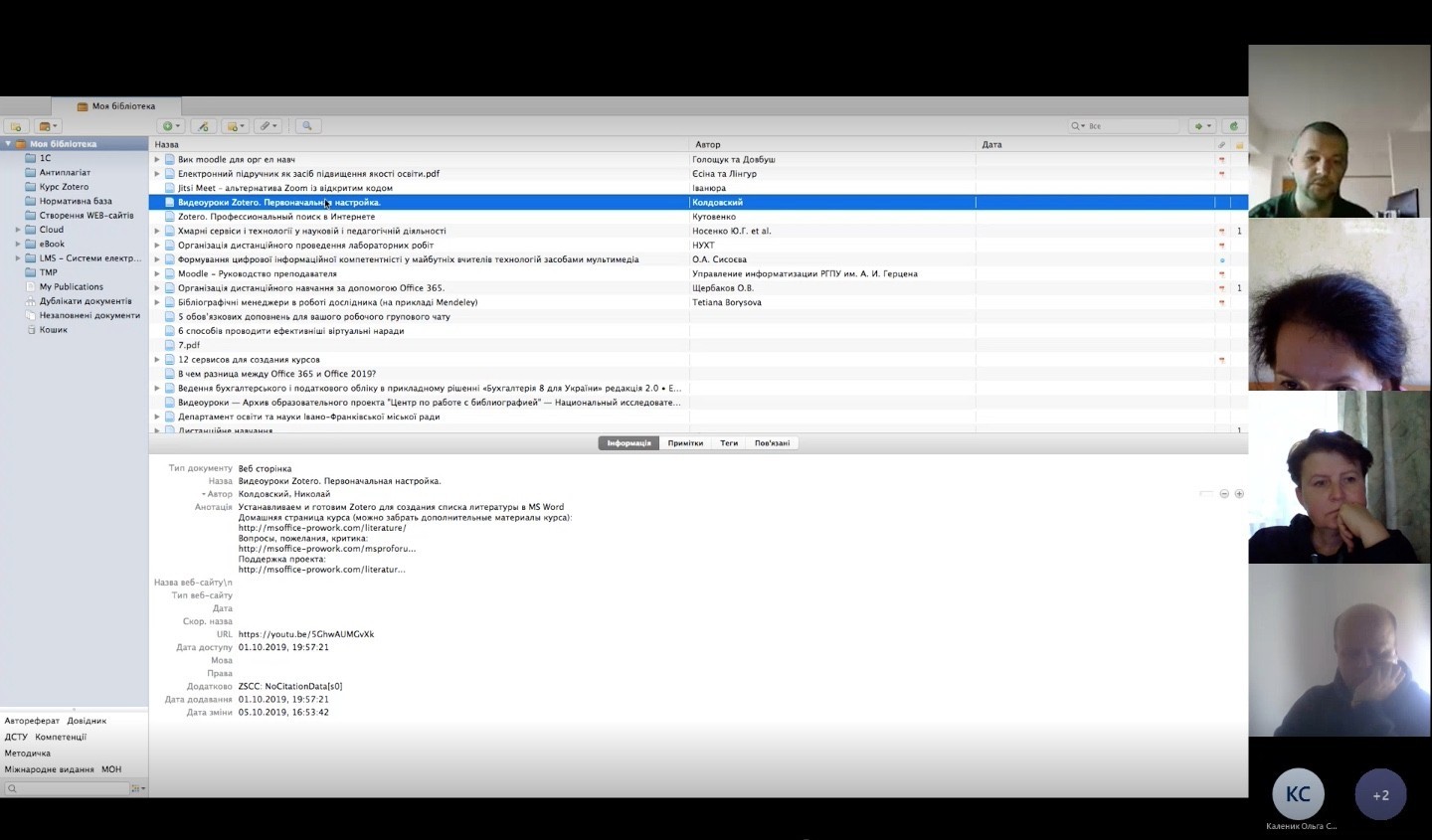This screenshot has height=840, width=1432.
Task: Open the URL https://youtu.be/5GhwAUMGvXk field
Action: tap(306, 634)
